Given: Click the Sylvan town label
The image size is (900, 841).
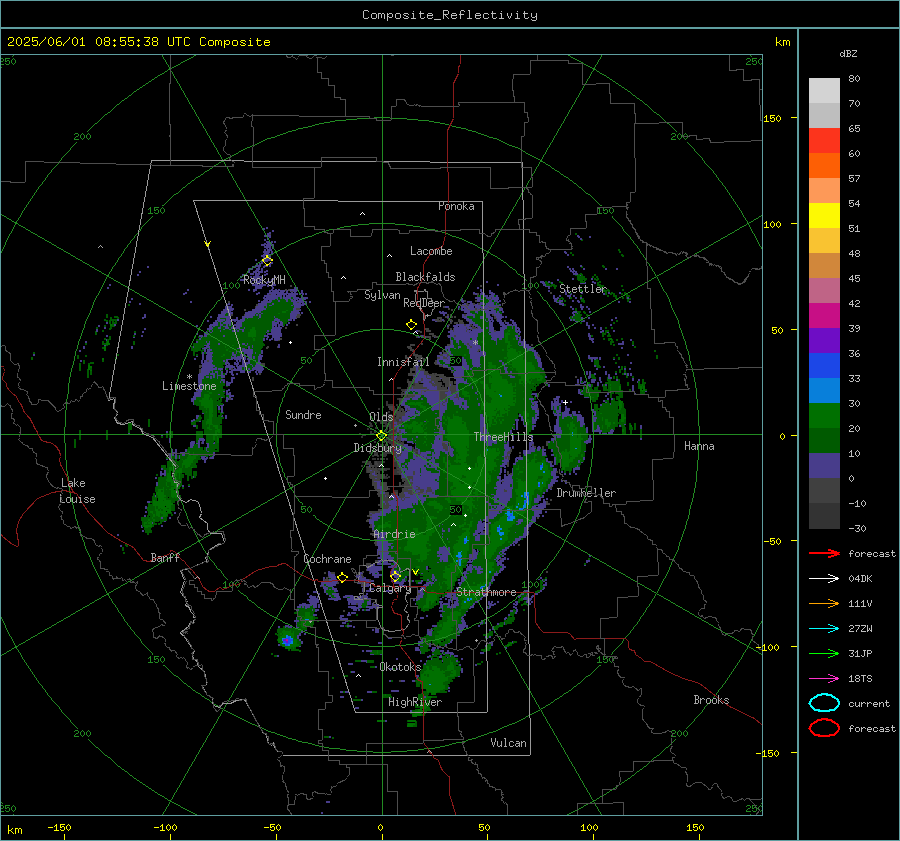Looking at the screenshot, I should [382, 295].
